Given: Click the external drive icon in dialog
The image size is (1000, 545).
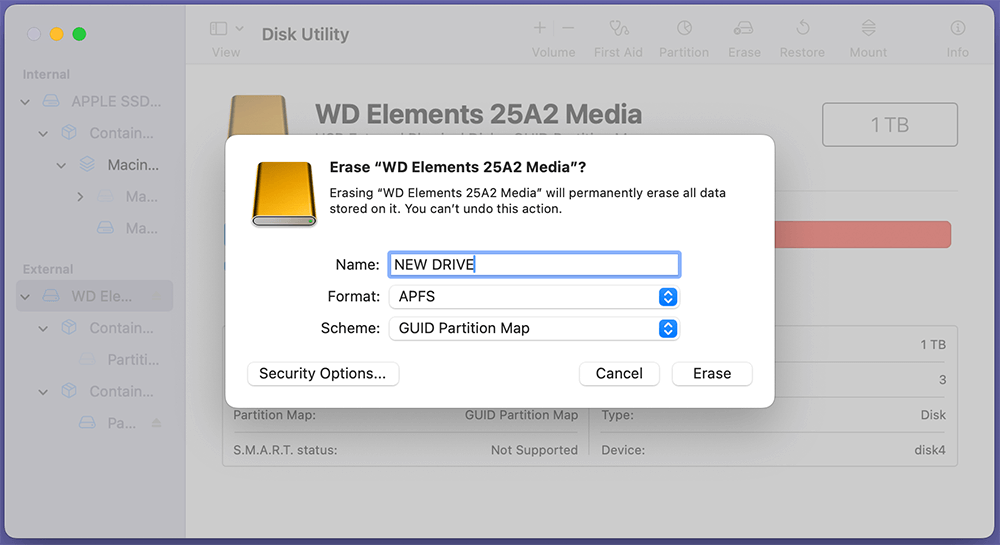Looking at the screenshot, I should 284,194.
